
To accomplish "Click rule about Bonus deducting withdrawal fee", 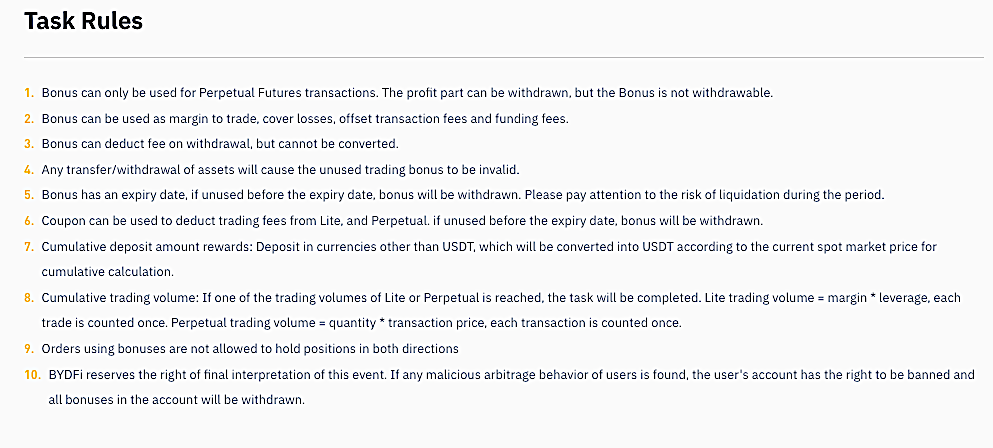I will tap(220, 144).
